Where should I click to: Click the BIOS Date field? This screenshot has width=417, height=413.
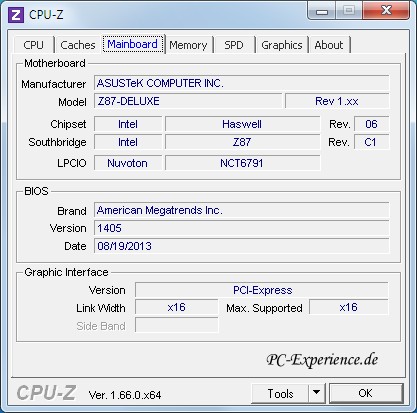241,246
